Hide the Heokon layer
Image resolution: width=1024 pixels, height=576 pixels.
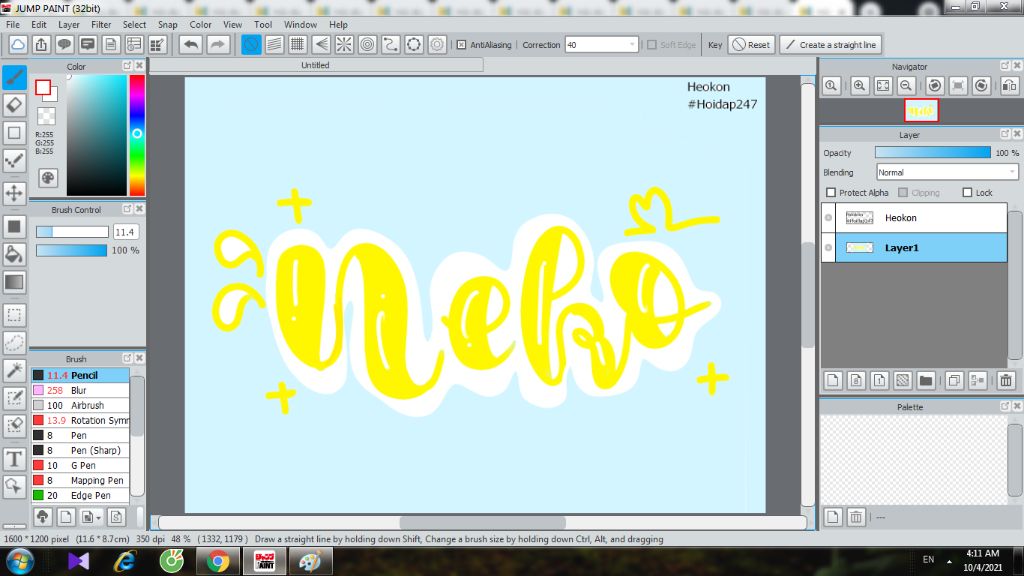pos(828,217)
